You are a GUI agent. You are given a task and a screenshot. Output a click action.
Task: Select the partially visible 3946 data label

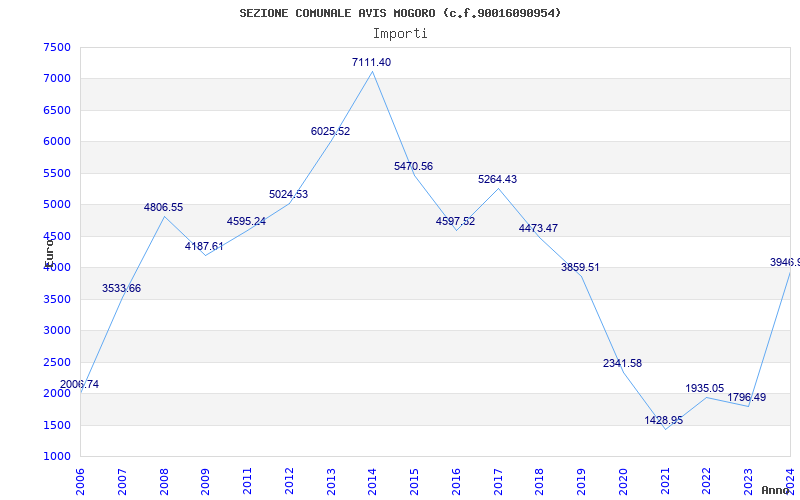click(x=785, y=262)
